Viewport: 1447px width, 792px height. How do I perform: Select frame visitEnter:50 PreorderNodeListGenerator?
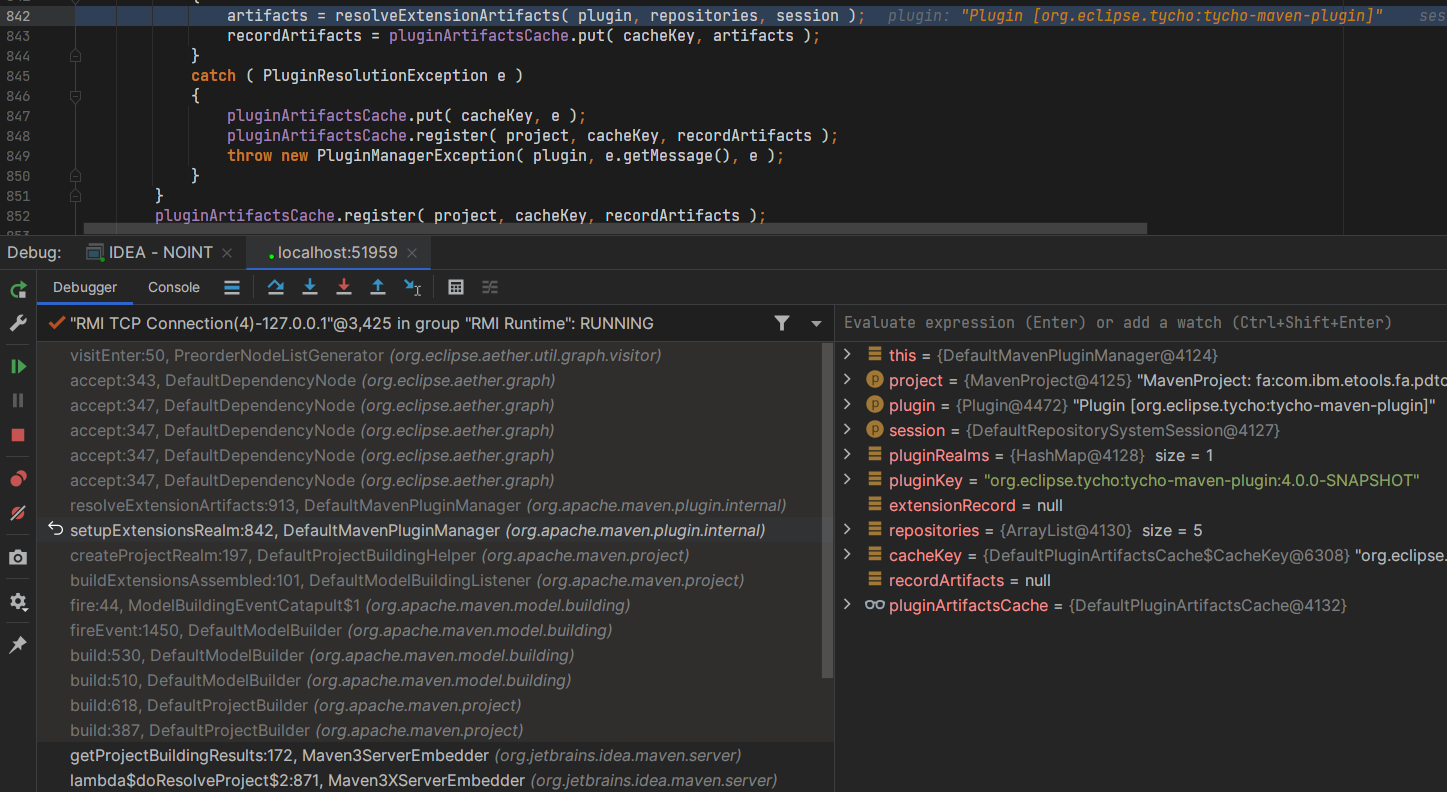point(430,355)
